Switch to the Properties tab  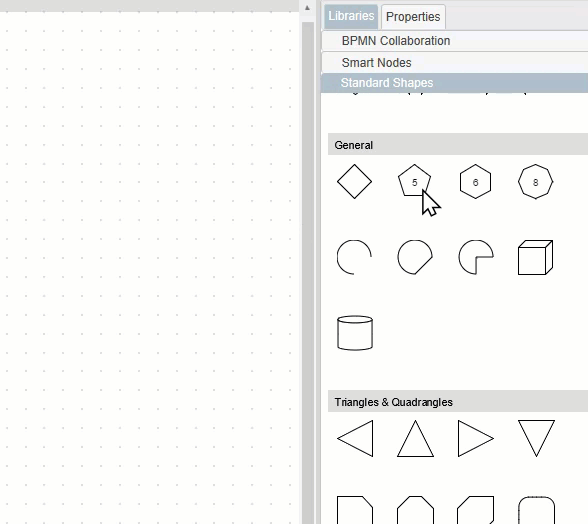tap(413, 17)
